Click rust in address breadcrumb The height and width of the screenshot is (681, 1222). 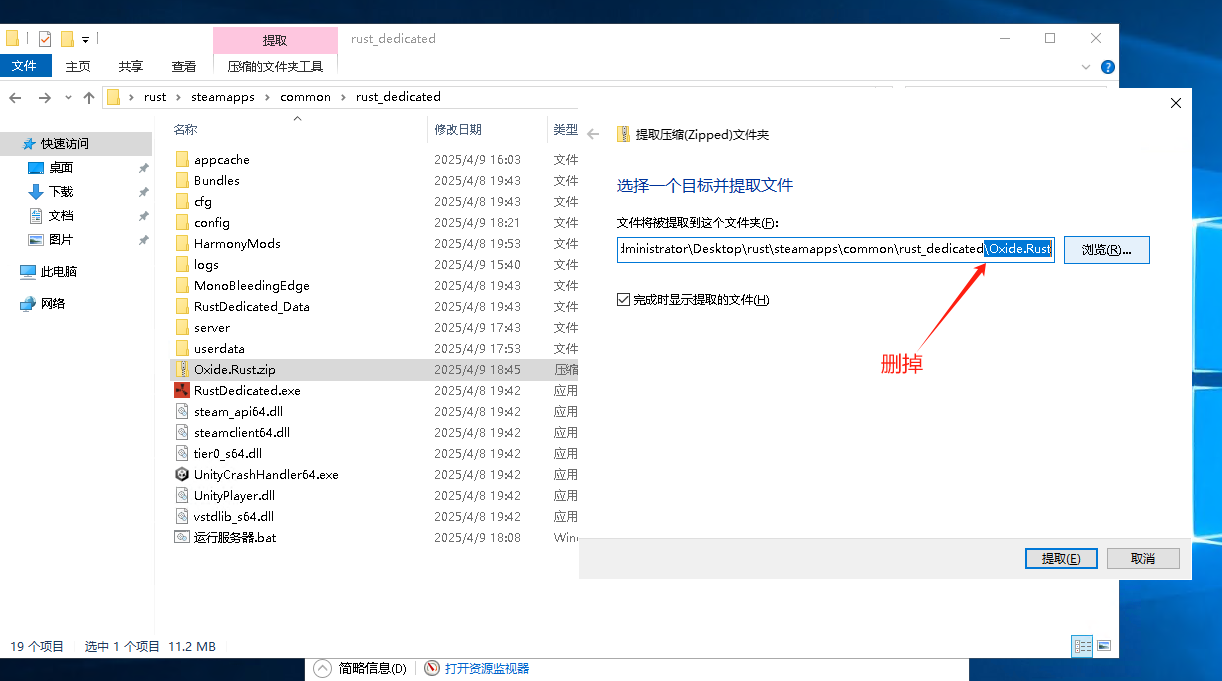click(155, 97)
